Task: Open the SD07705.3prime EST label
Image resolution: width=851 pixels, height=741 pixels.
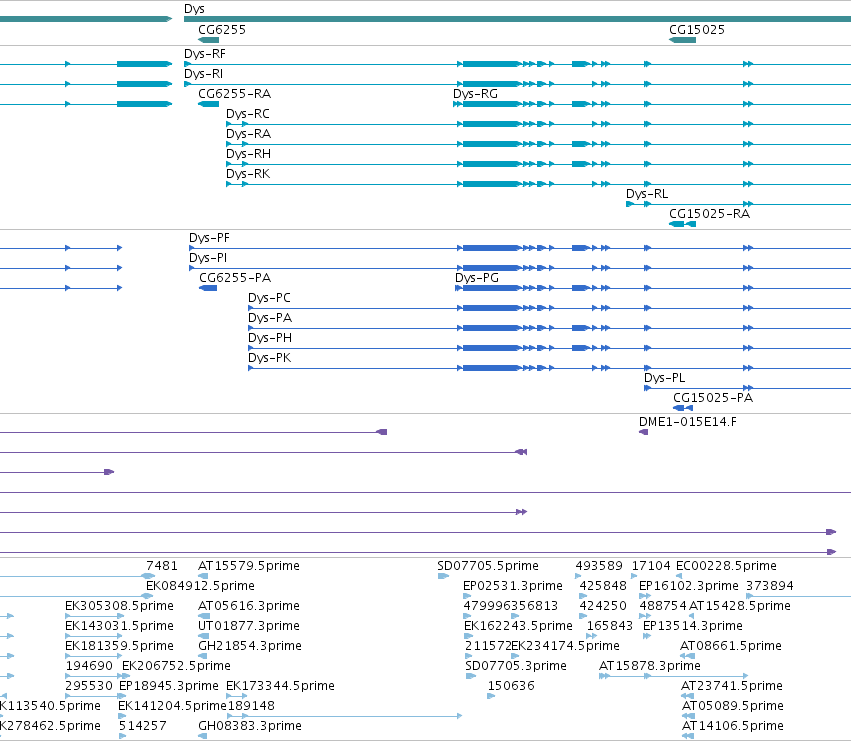Action: (x=516, y=667)
